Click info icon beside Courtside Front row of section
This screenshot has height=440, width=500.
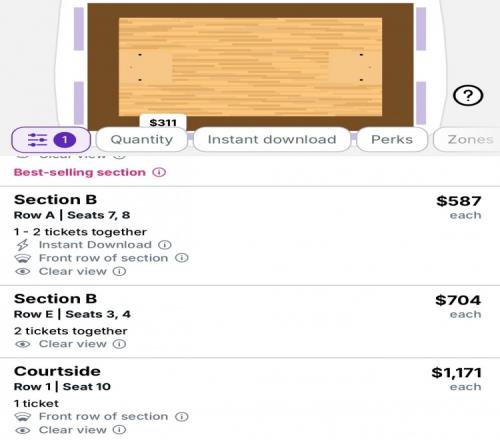tap(182, 416)
